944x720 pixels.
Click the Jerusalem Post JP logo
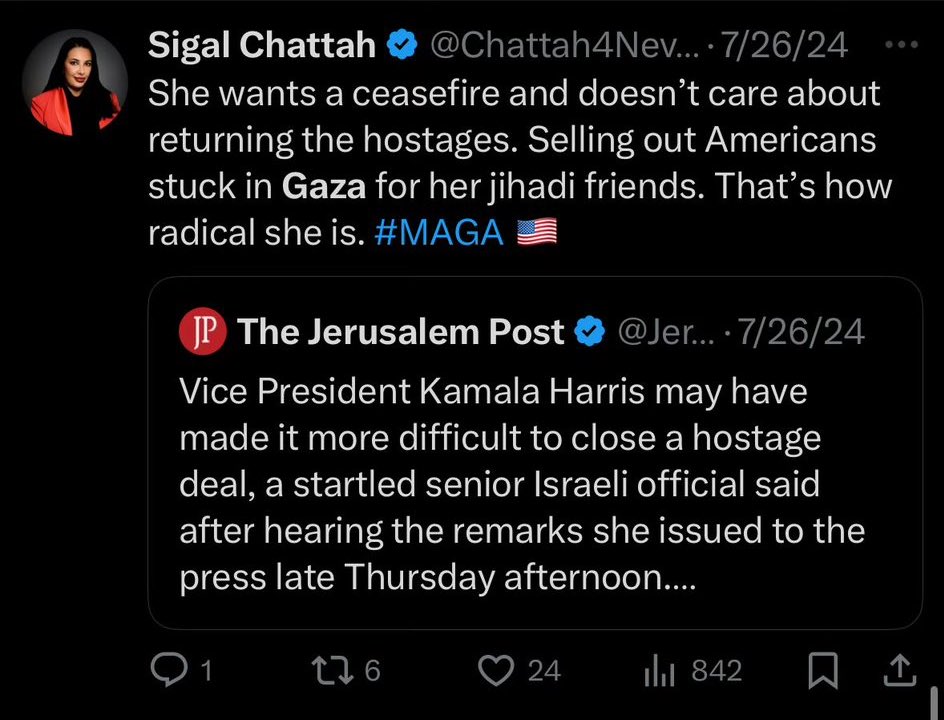pyautogui.click(x=202, y=331)
